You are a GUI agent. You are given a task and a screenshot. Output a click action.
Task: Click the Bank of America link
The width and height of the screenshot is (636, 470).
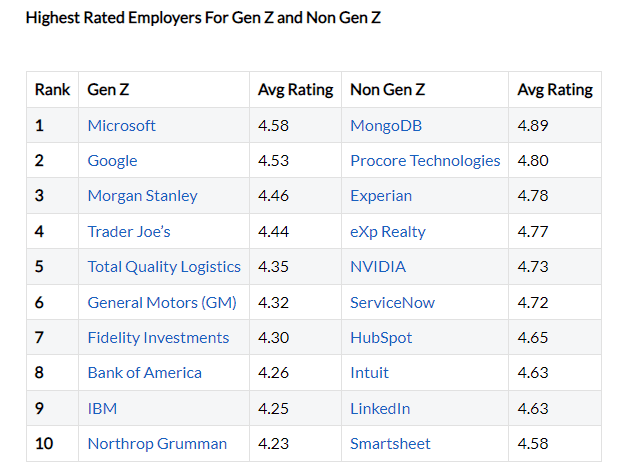[x=144, y=373]
